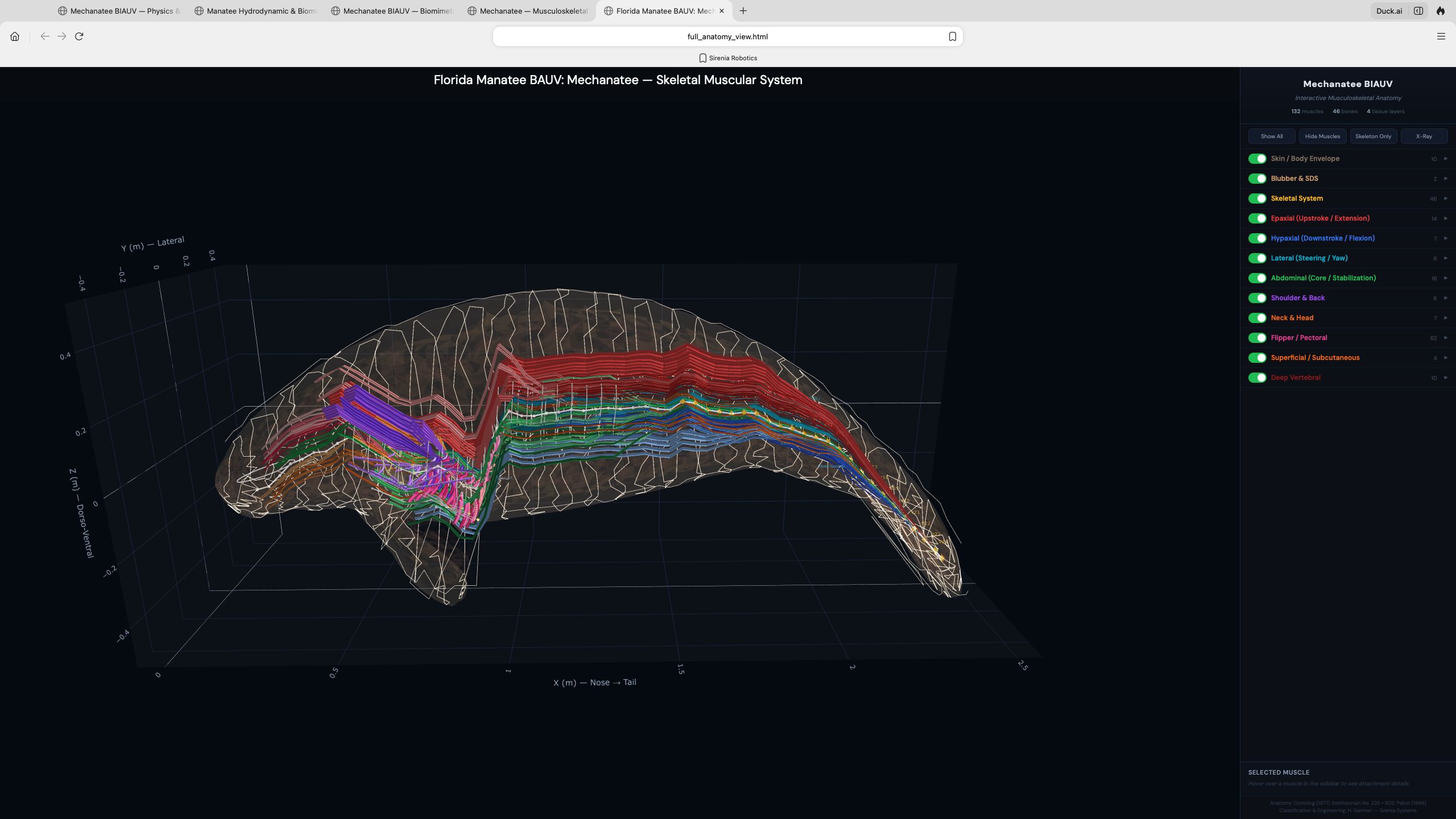Click the Show All button
This screenshot has height=819, width=1456.
tap(1272, 136)
